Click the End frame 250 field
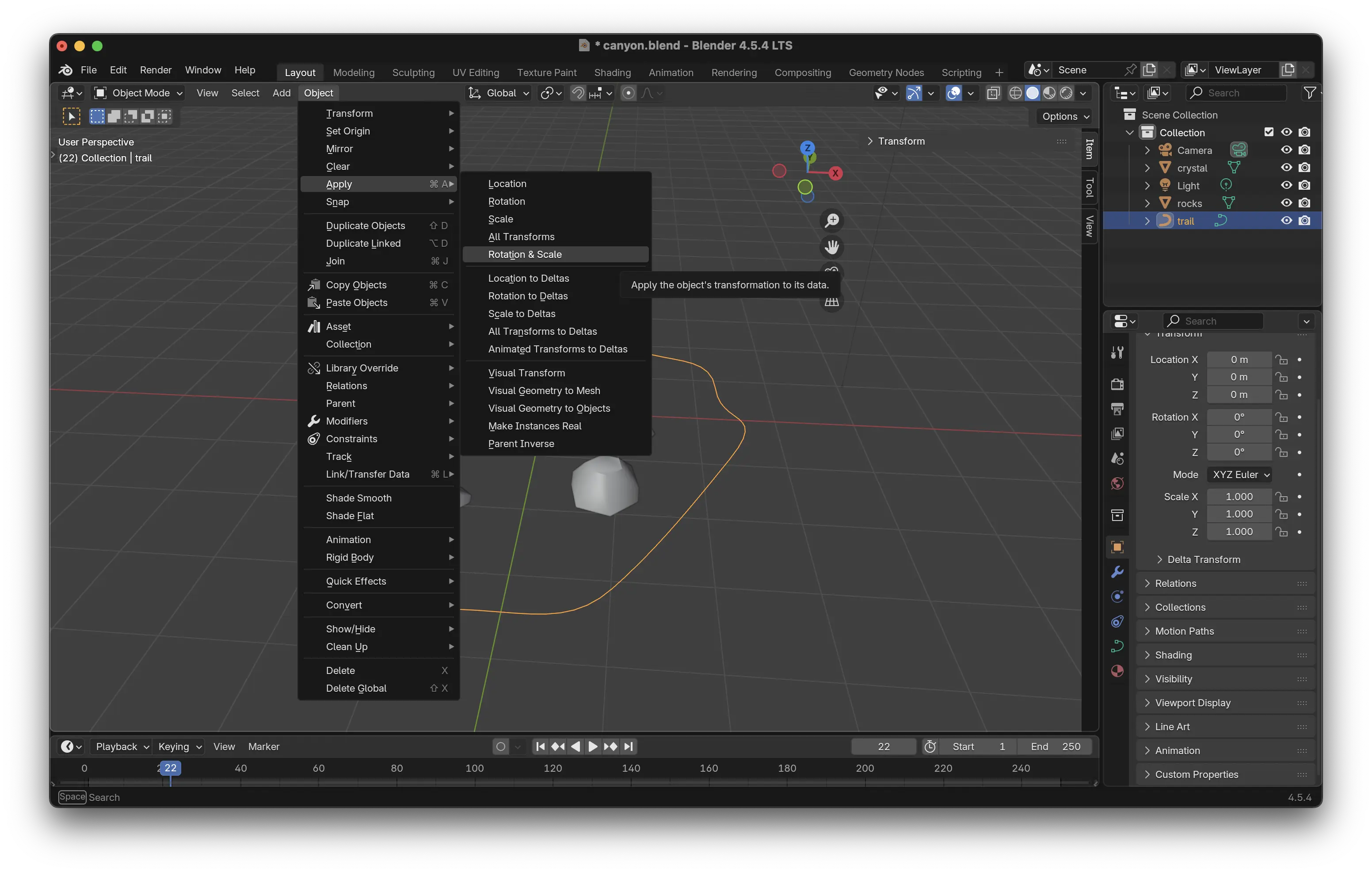The height and width of the screenshot is (873, 1372). (x=1056, y=747)
